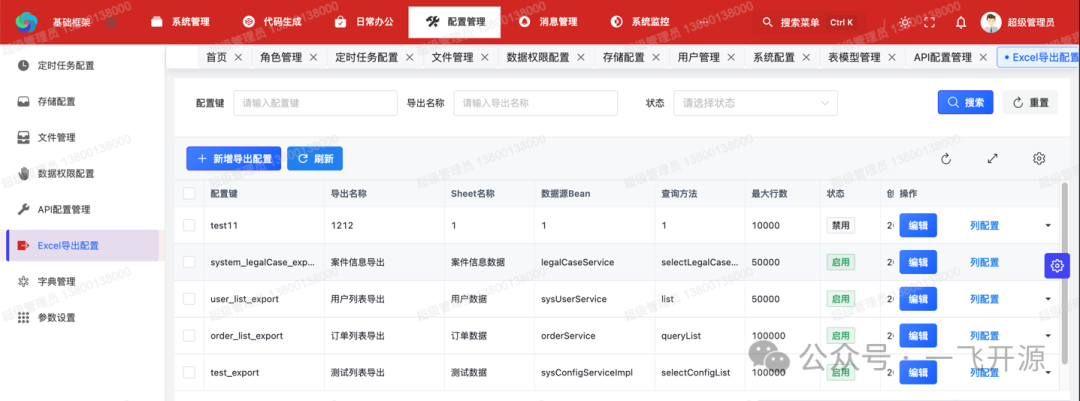Screen dimensions: 1080x401
Task: Close the 首页 tab
Action: [238, 57]
